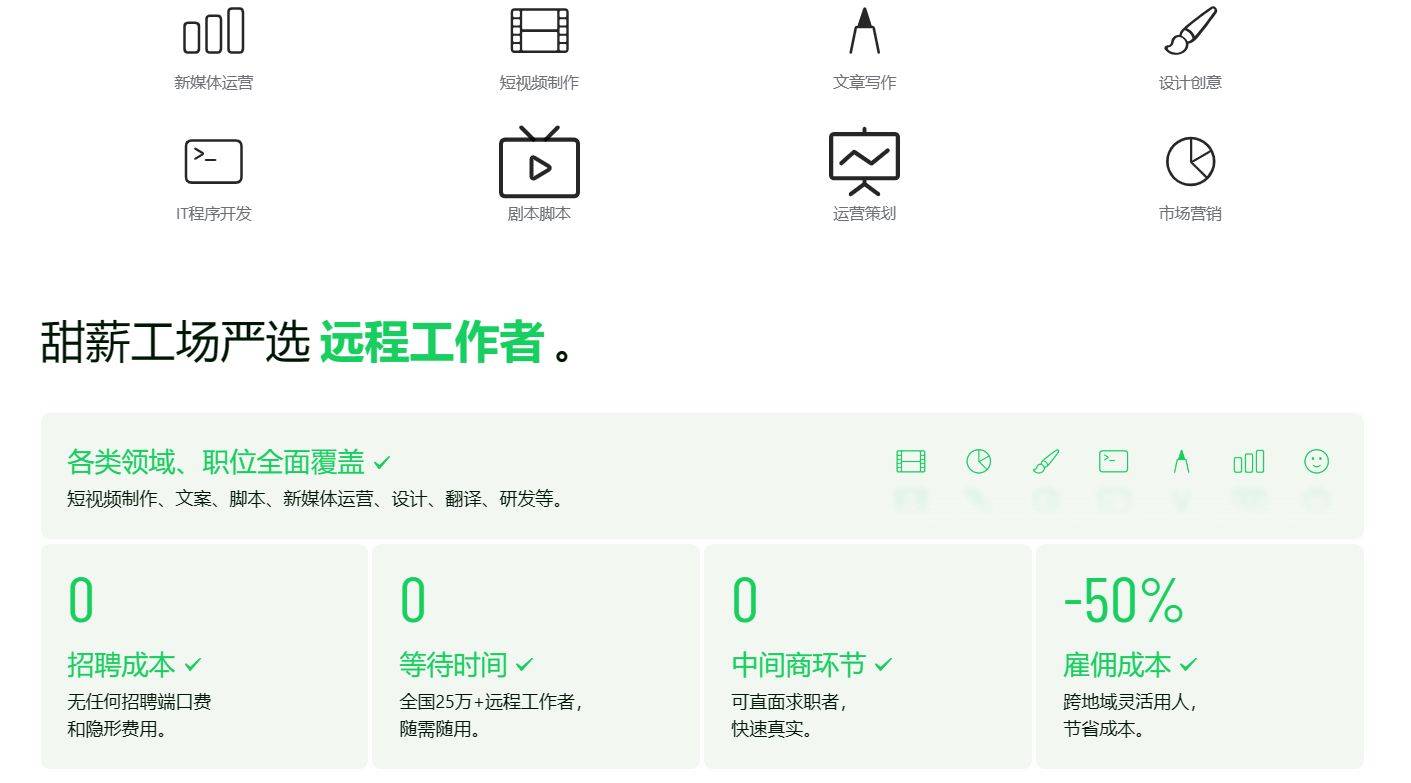
Task: Click text 和隐形费用。
Action: [x=117, y=729]
